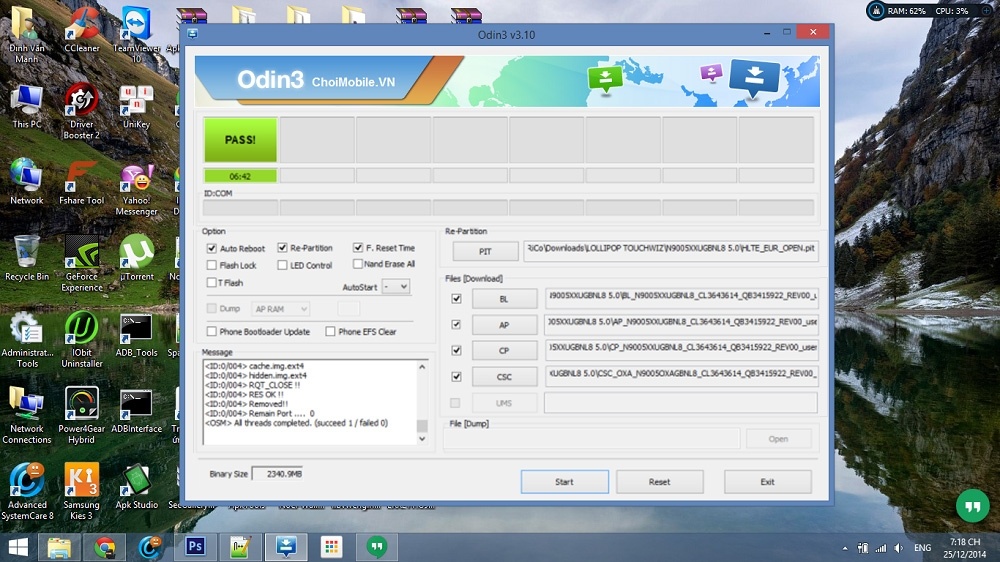Click the Windows Start button
1000x562 pixels.
pos(18,547)
